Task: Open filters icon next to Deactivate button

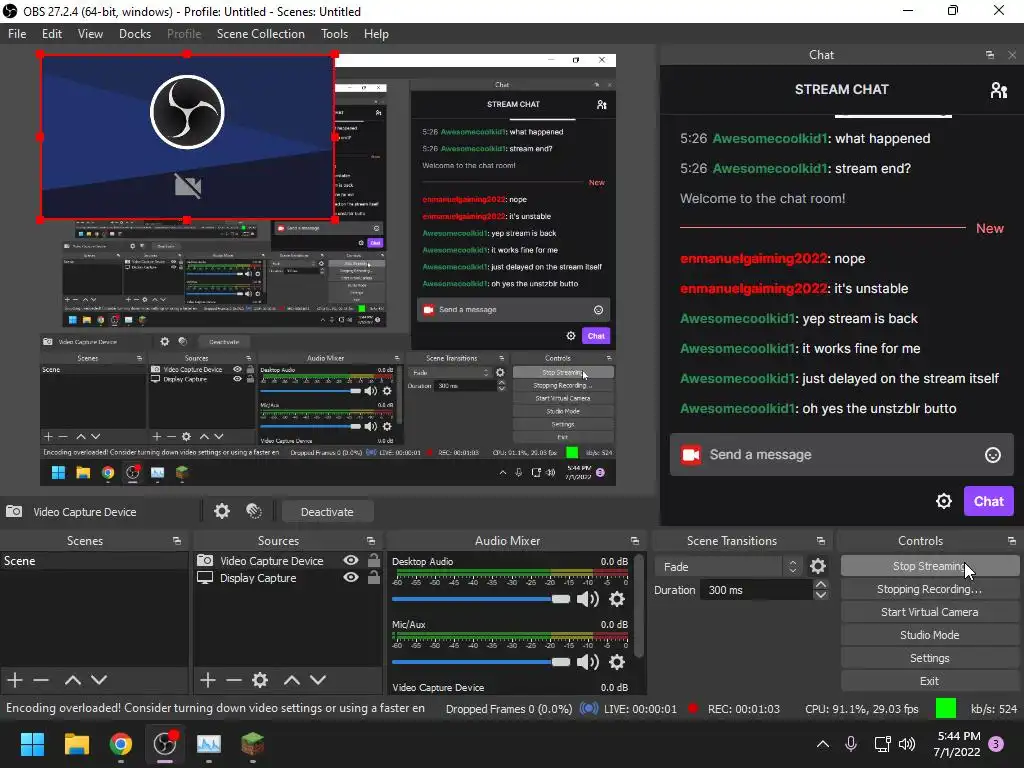Action: (x=254, y=511)
